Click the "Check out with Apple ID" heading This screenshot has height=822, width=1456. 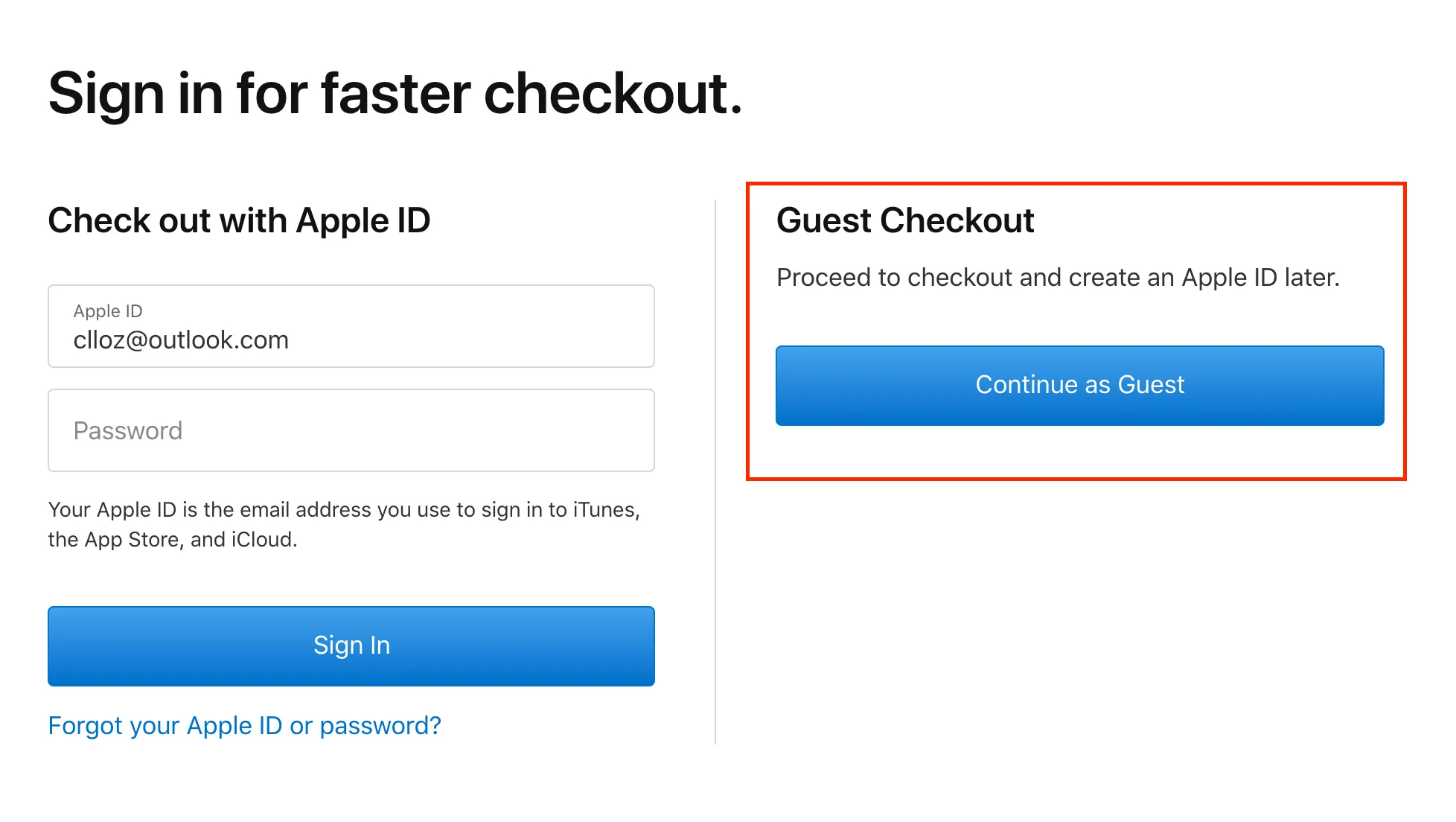tap(239, 220)
